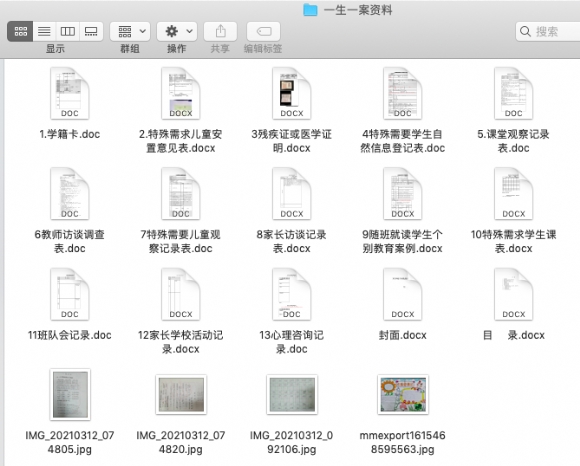This screenshot has width=580, height=466.
Task: Click the Share toolbar button
Action: pyautogui.click(x=220, y=31)
